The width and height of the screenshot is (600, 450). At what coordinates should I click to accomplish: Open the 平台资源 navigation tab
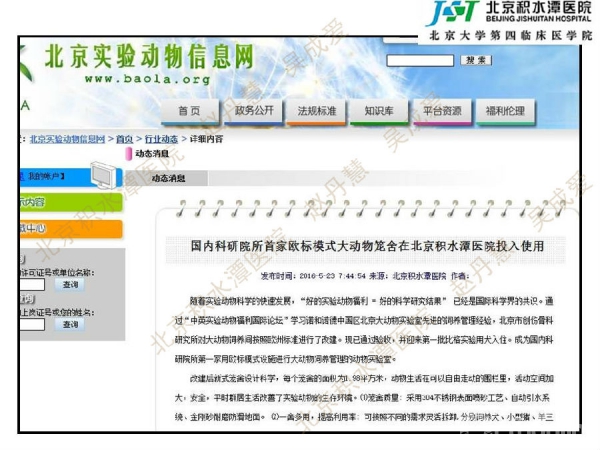[x=441, y=110]
